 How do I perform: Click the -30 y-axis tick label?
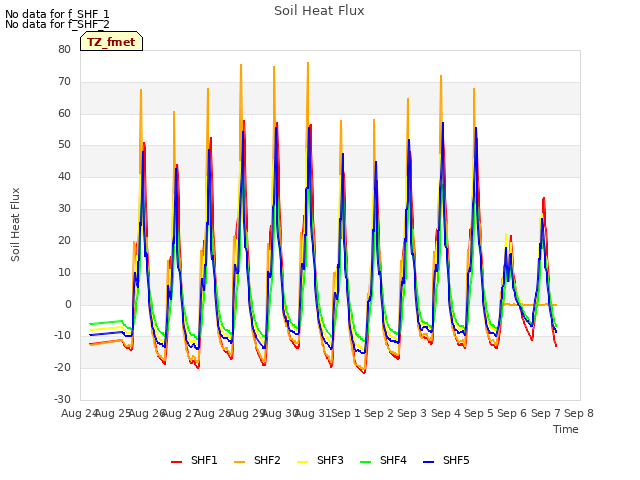63,400
